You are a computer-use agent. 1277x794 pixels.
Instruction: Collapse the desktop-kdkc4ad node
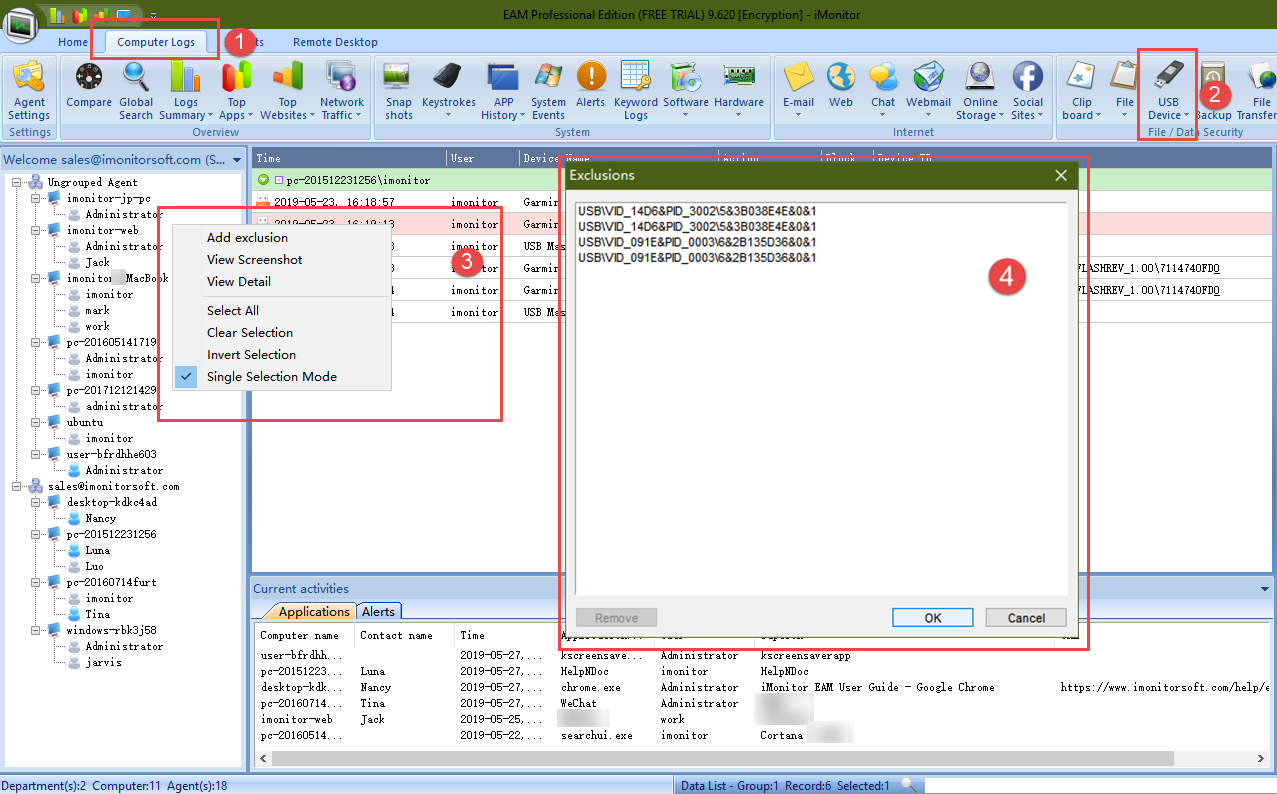35,502
